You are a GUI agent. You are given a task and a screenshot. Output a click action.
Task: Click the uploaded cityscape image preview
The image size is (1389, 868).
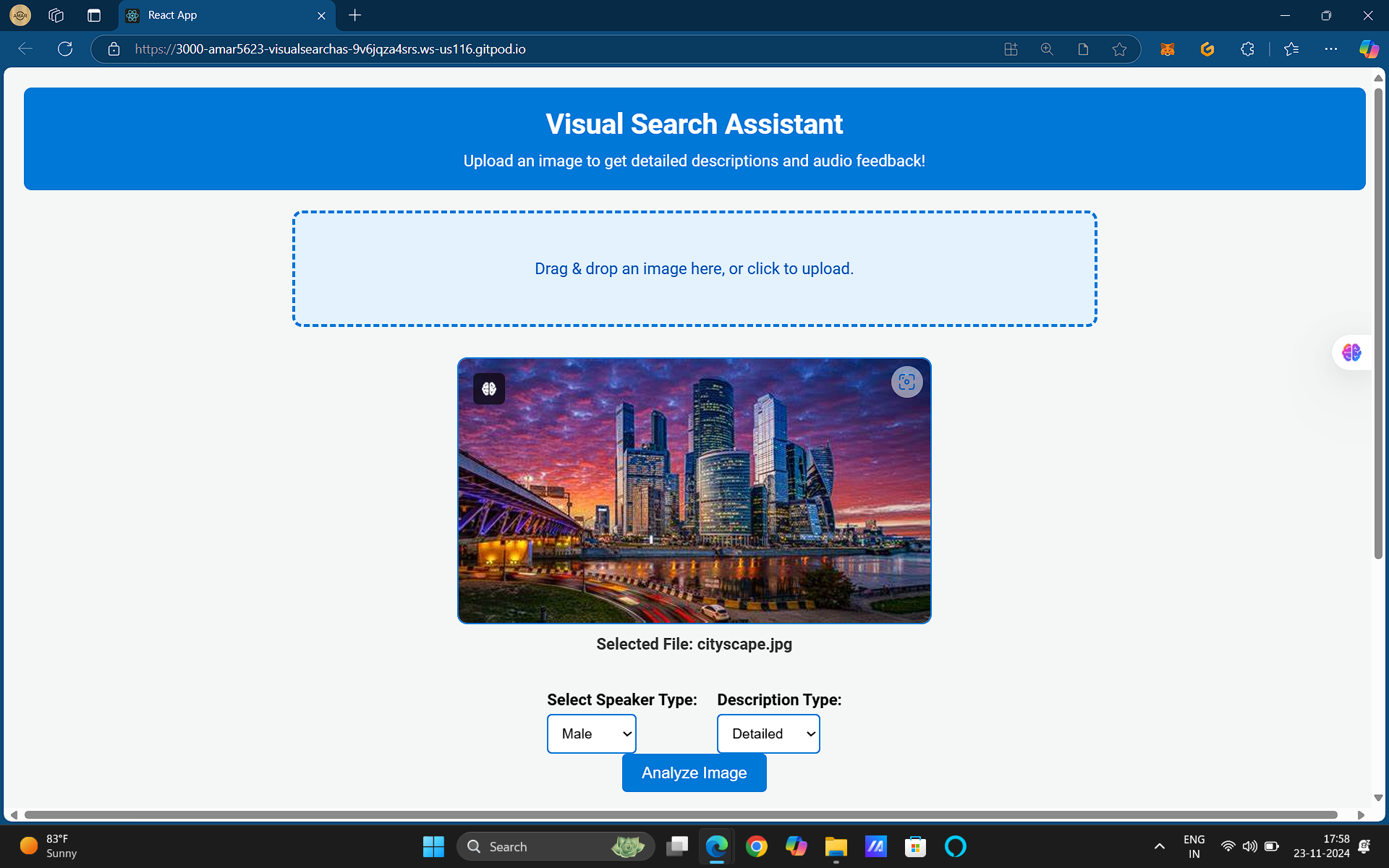tap(694, 506)
